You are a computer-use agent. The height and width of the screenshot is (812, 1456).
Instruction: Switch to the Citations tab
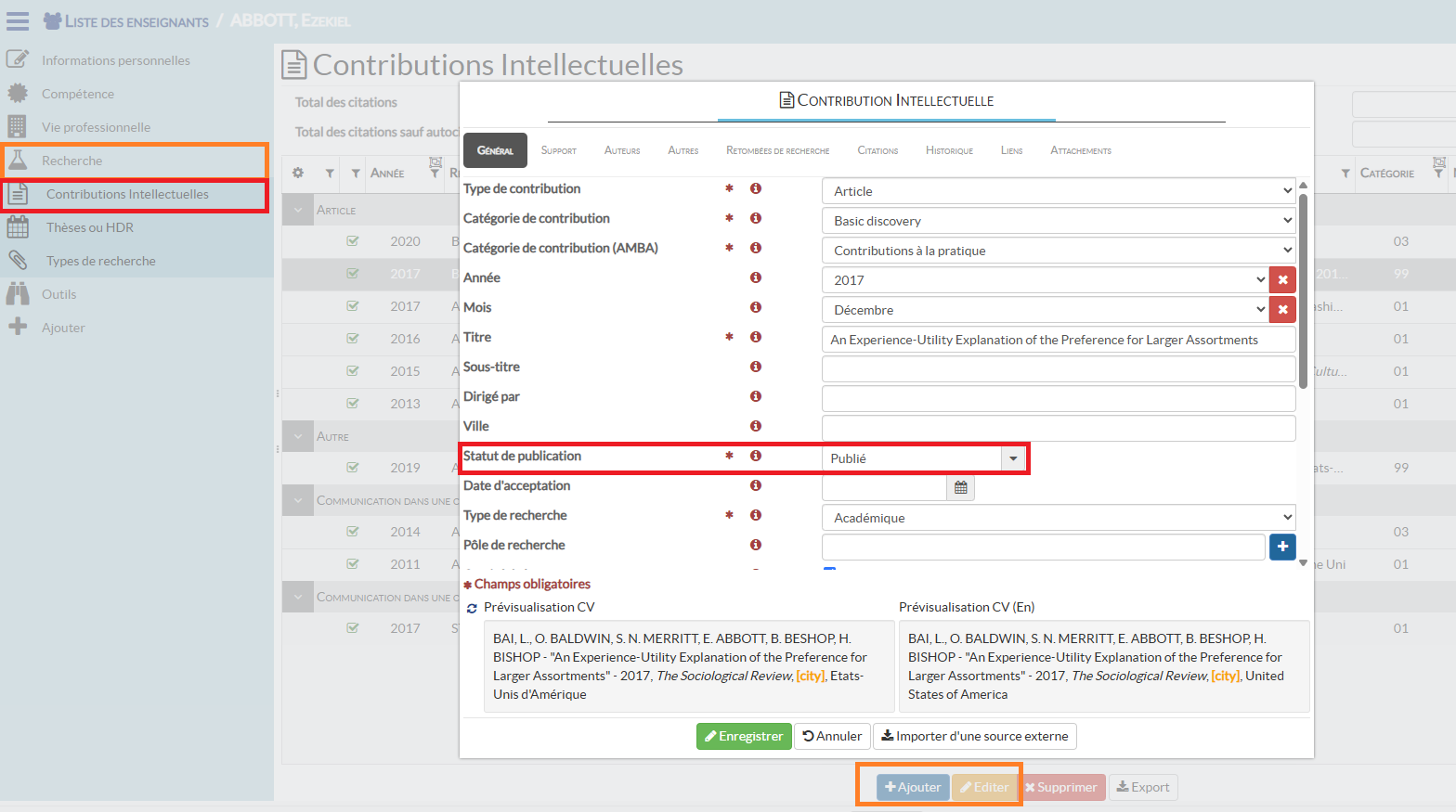(x=877, y=150)
